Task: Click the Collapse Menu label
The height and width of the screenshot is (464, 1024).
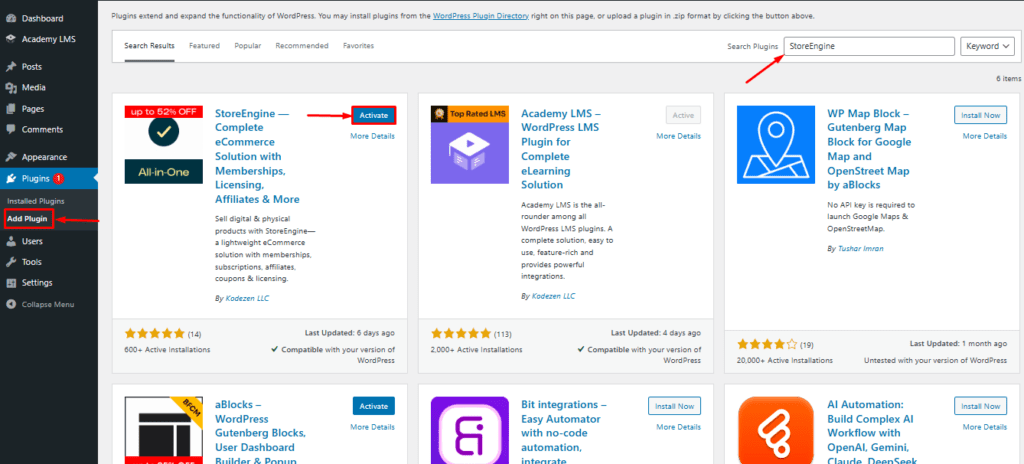Action: click(x=48, y=305)
